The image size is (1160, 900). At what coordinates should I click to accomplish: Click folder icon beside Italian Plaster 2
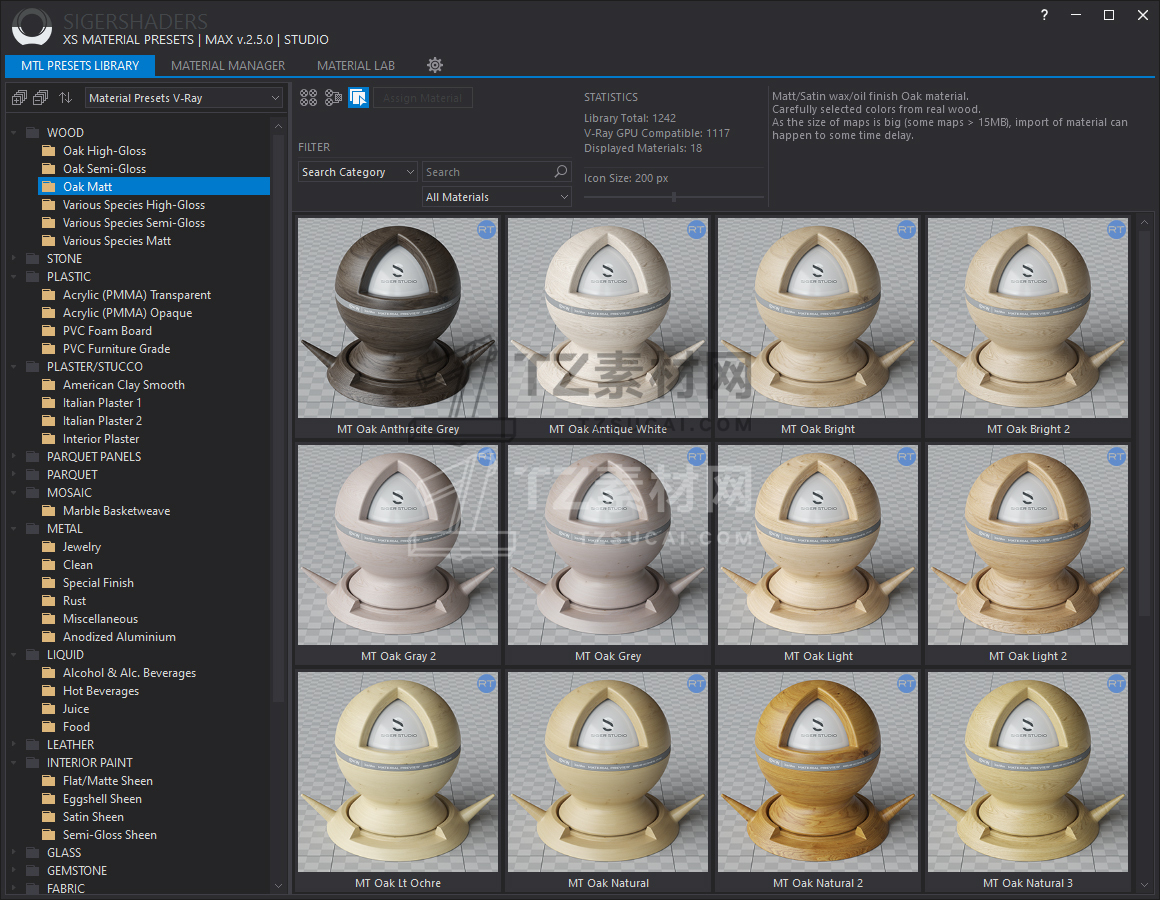click(x=49, y=421)
